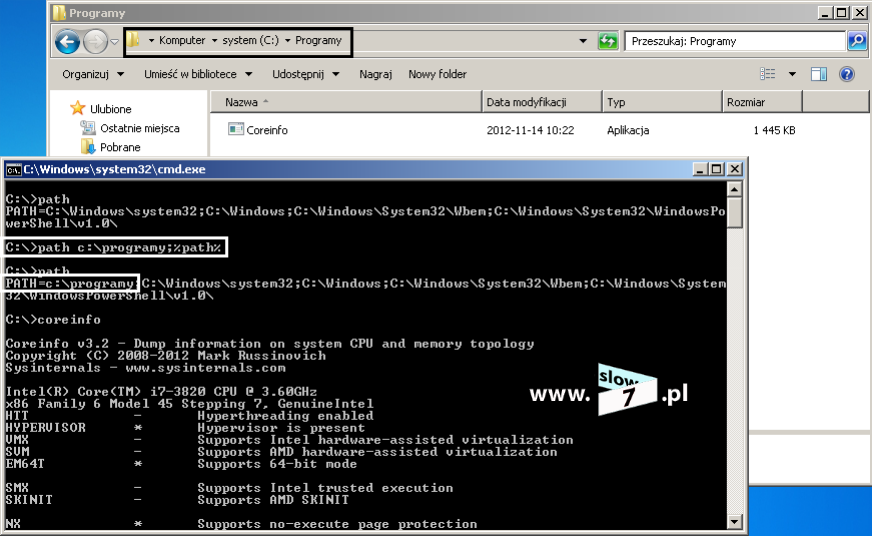Viewport: 872px width, 536px height.
Task: Select Pobrane in the navigation pane
Action: pos(120,147)
